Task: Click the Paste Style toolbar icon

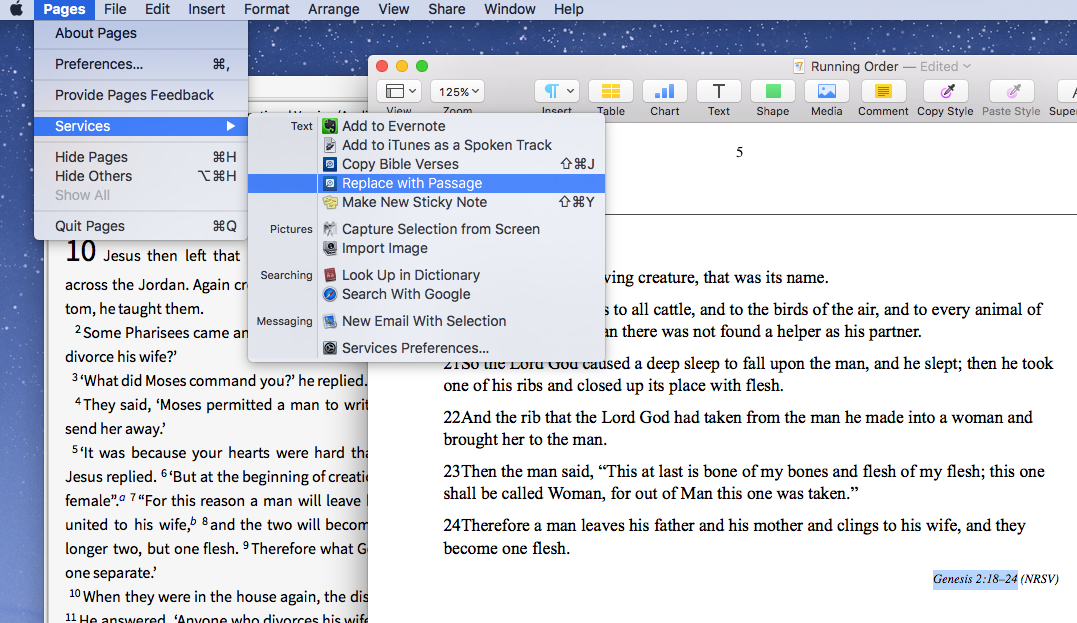Action: point(1011,91)
